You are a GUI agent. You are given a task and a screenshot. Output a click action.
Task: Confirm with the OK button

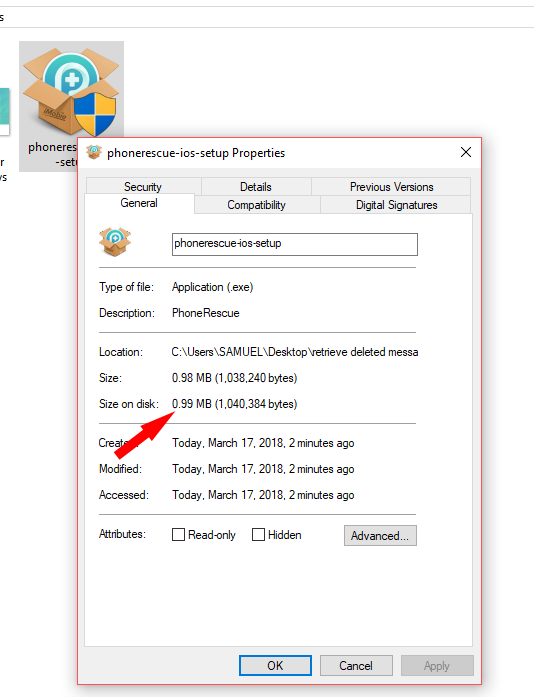[275, 665]
